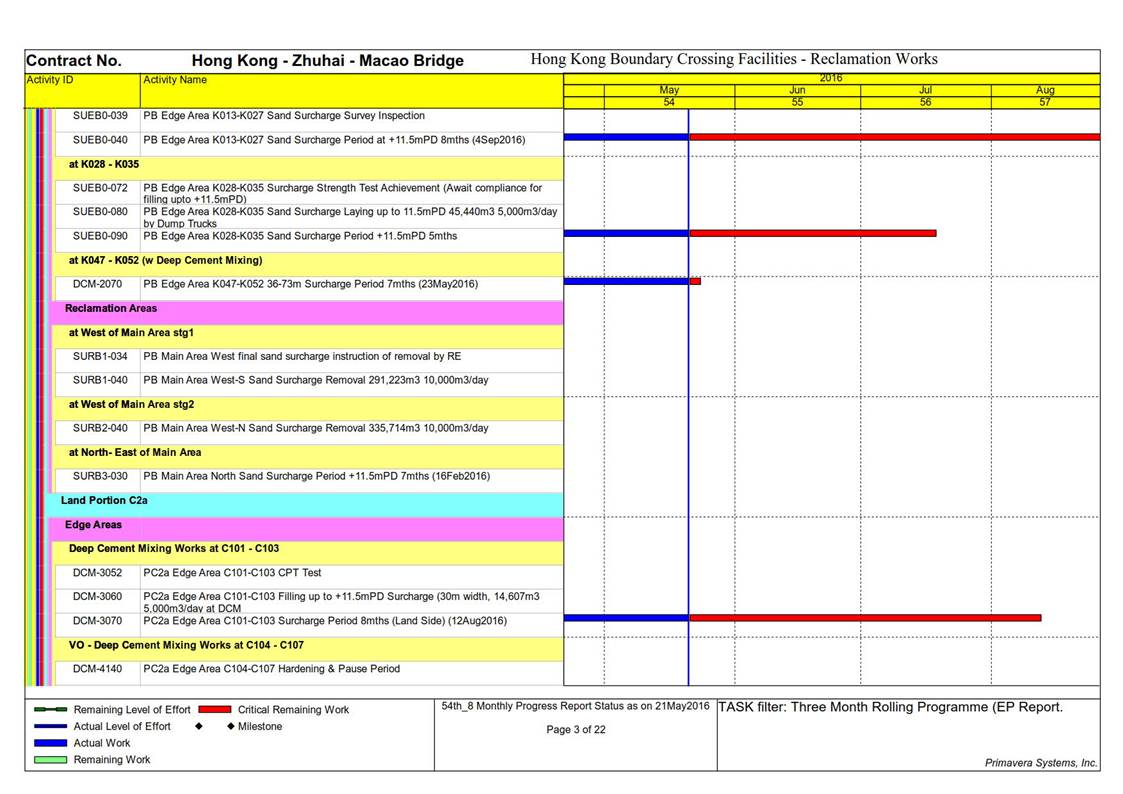This screenshot has width=1123, height=794.
Task: Click the TASK filter footer text
Action: point(891,707)
